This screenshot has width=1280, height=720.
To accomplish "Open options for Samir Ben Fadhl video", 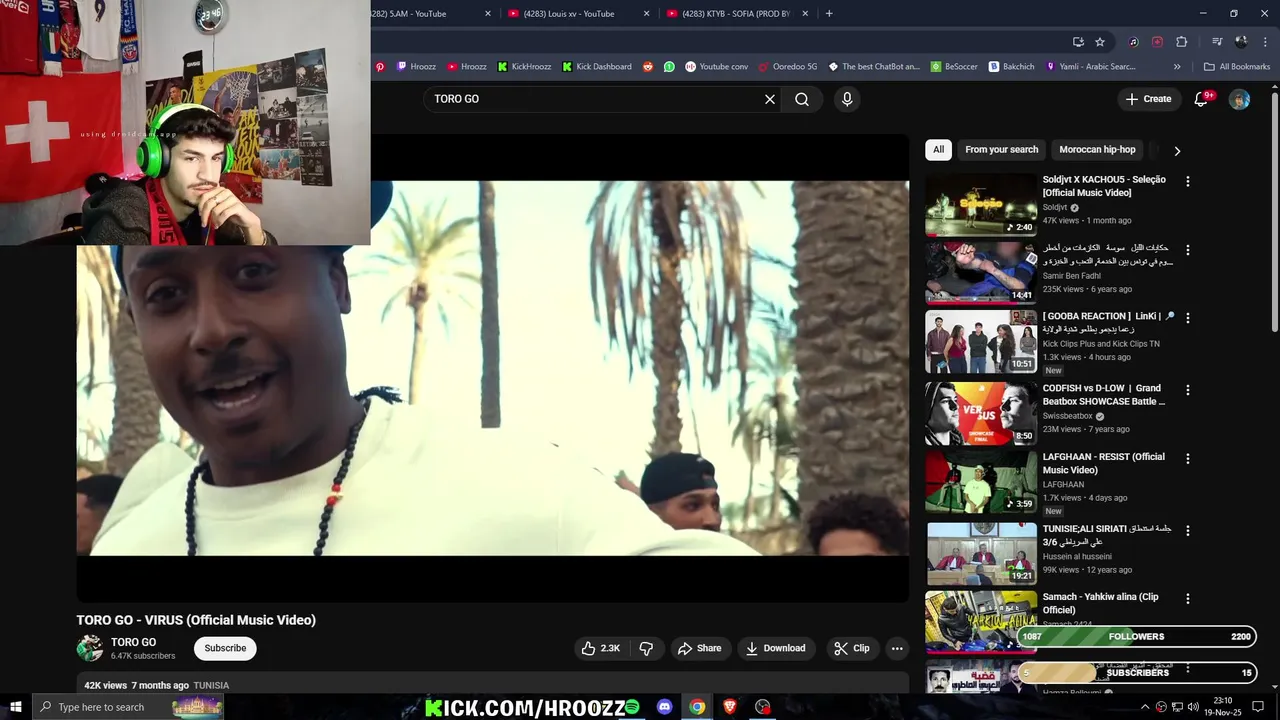I will coord(1188,250).
